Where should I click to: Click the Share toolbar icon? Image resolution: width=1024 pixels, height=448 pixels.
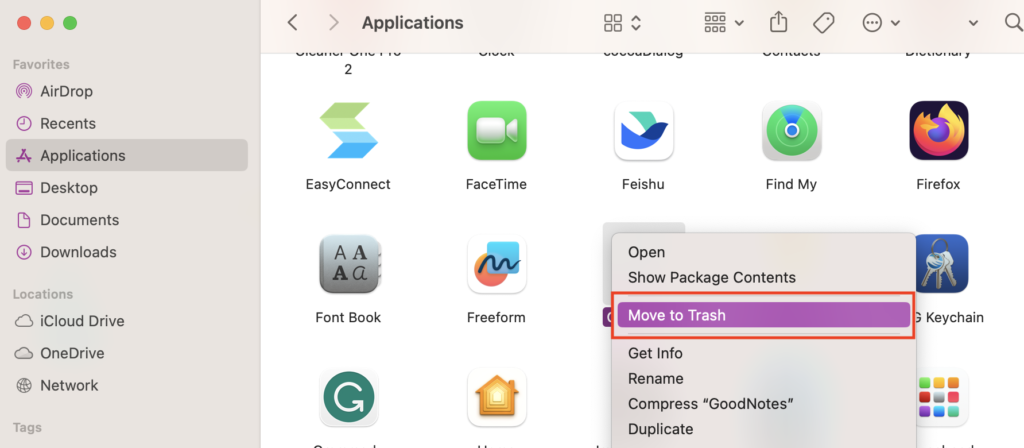pos(778,22)
